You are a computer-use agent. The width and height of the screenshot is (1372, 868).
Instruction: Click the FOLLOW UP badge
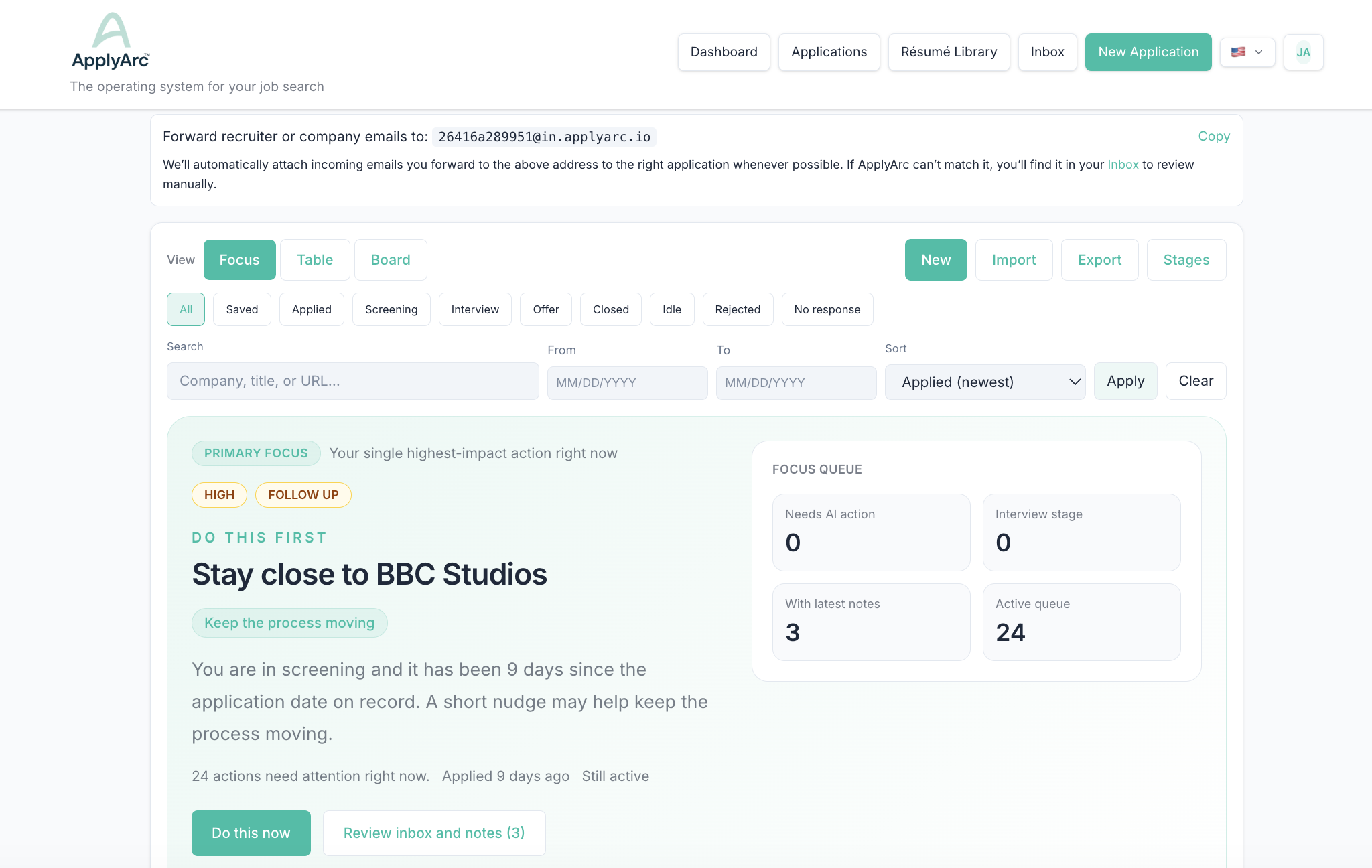303,495
